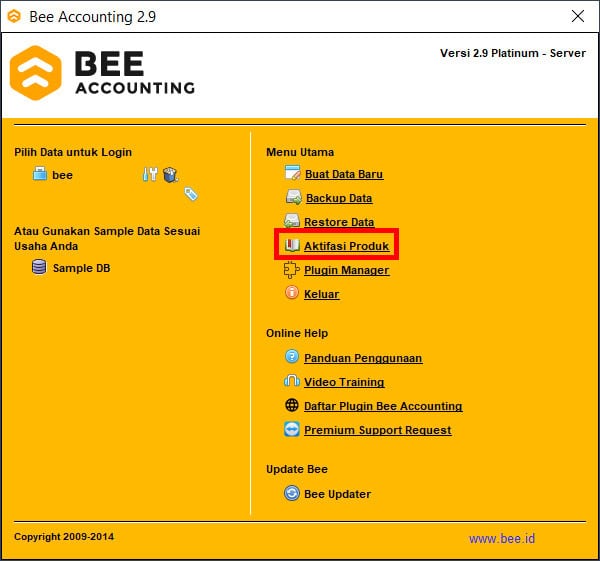
Task: Click the Video Training headphones icon
Action: coord(292,382)
